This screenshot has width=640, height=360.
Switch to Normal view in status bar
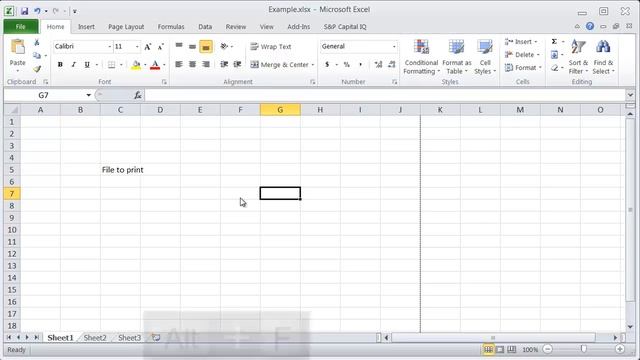(x=488, y=349)
